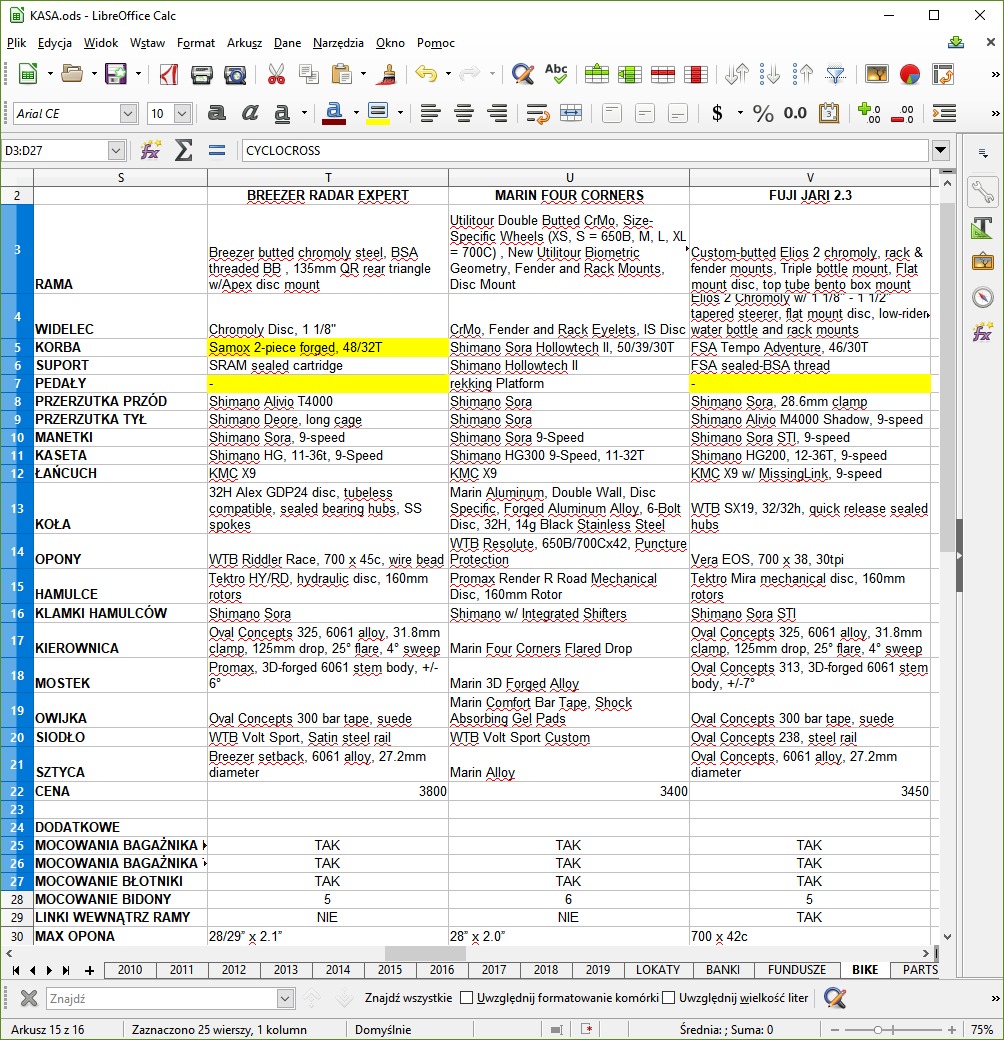Click into the Znajdź search field
This screenshot has width=1004, height=1040.
(x=162, y=998)
